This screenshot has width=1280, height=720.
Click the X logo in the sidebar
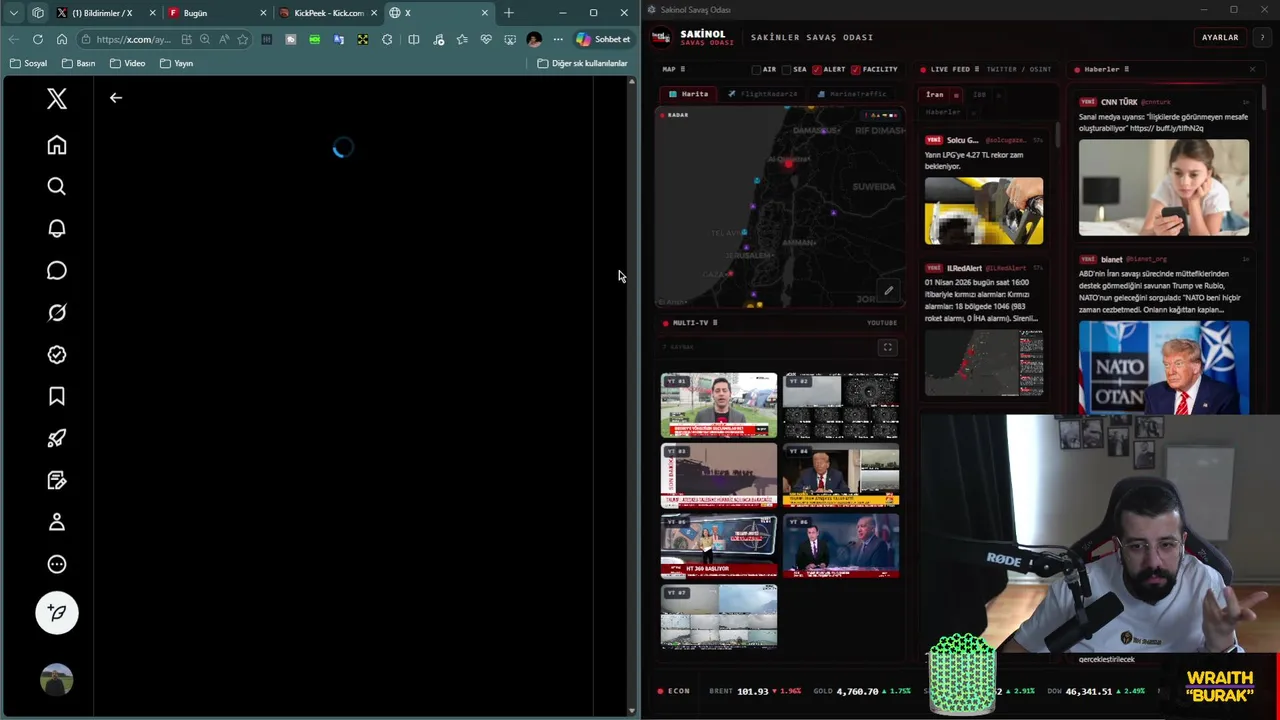coord(57,98)
